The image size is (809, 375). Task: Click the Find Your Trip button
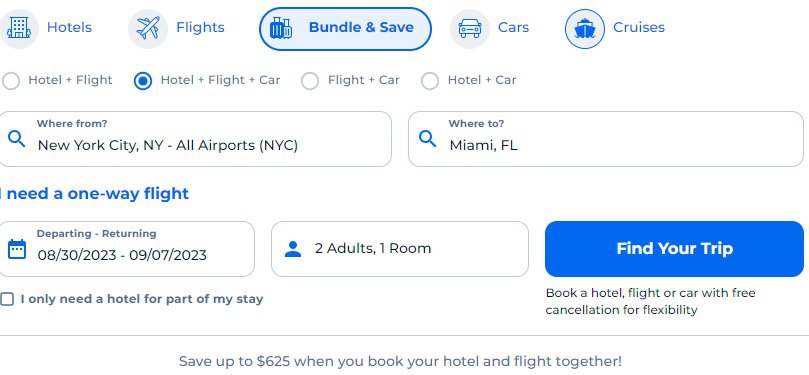point(674,249)
